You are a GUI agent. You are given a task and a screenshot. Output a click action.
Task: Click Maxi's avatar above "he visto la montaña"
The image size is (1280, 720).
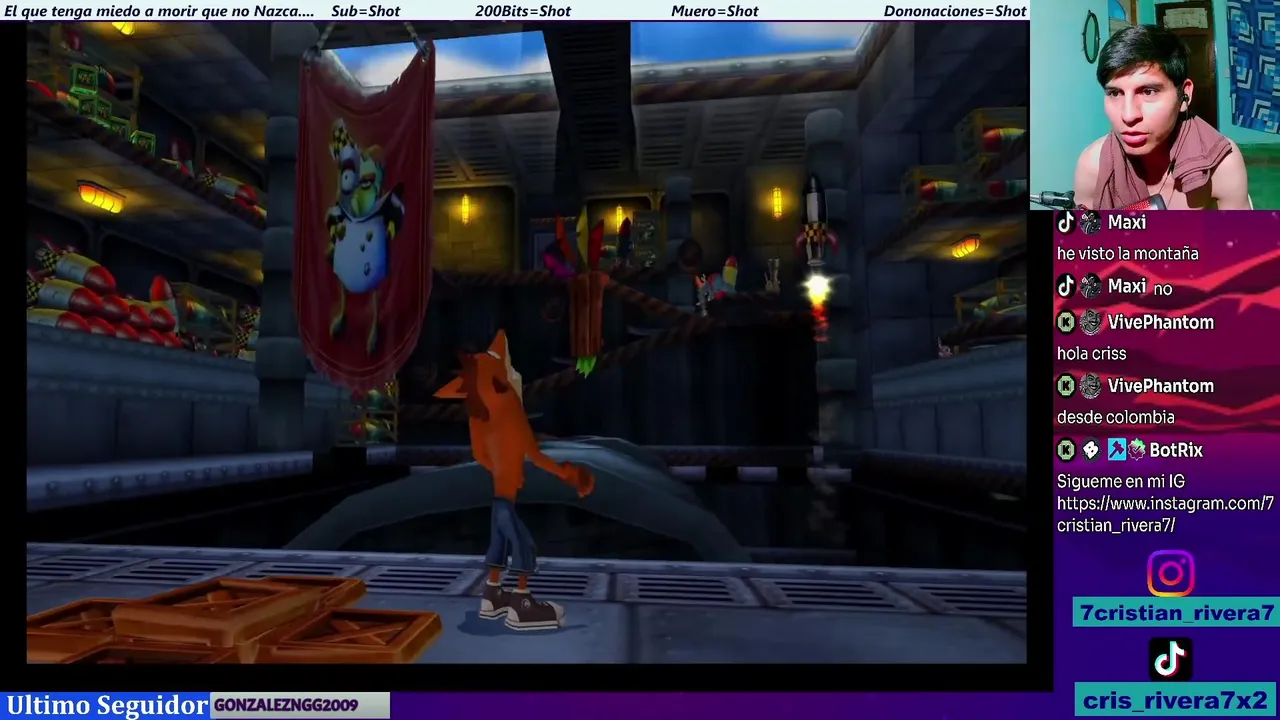pyautogui.click(x=1090, y=223)
